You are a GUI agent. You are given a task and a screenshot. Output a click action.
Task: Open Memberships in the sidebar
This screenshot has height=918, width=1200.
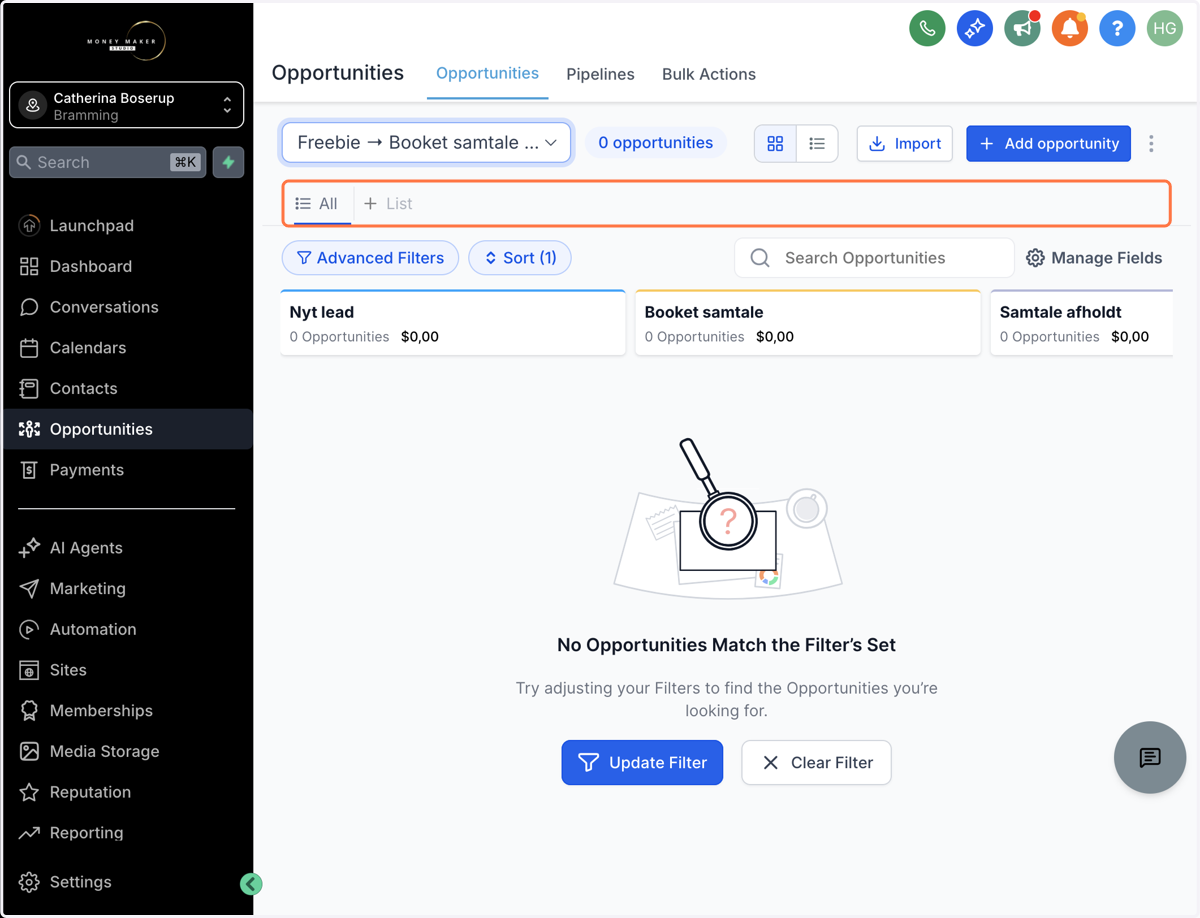coord(126,711)
